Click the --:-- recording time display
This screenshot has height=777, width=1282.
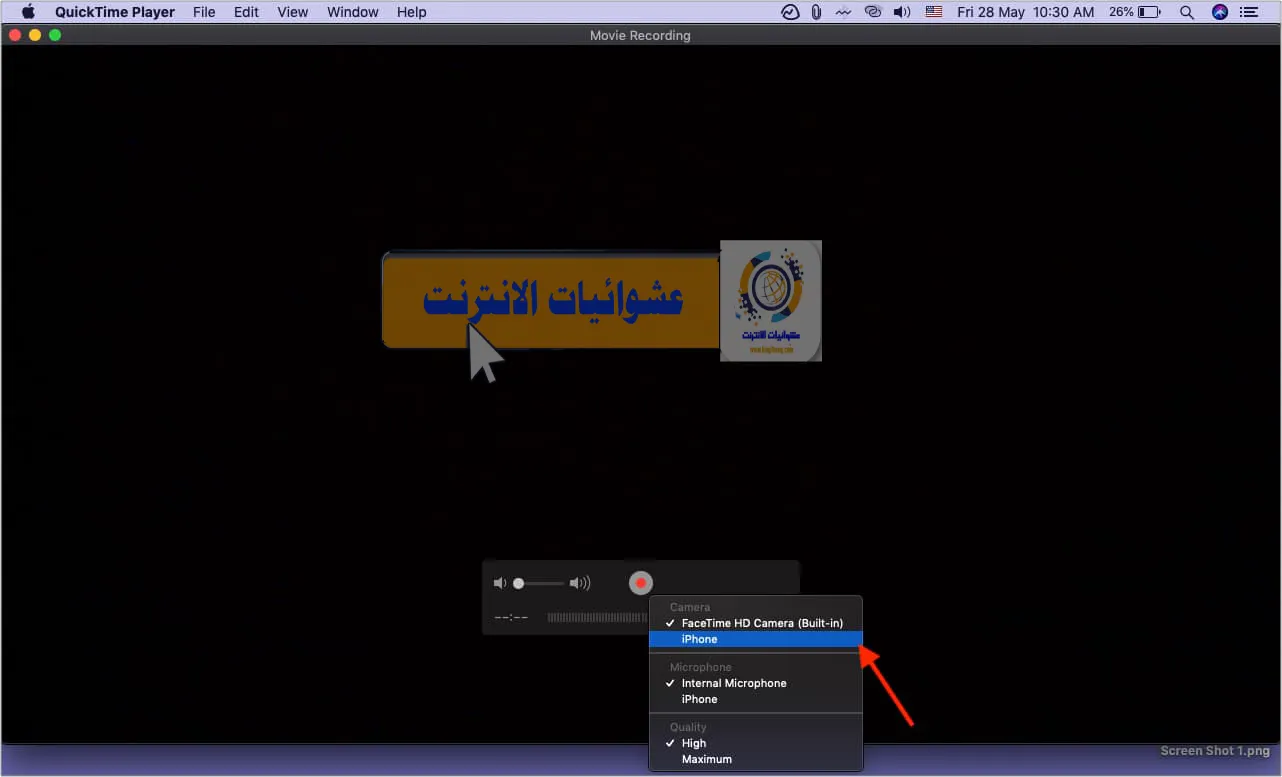[x=511, y=617]
